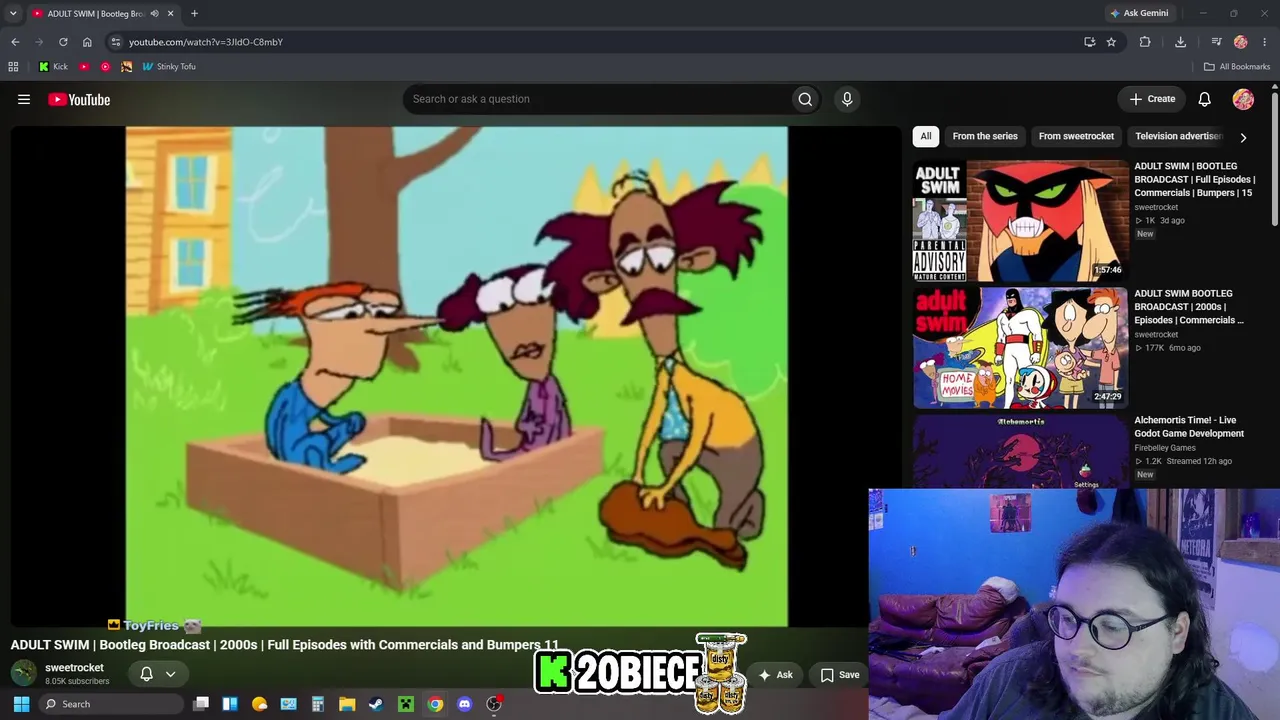Open Discord from the taskbar

(x=464, y=704)
